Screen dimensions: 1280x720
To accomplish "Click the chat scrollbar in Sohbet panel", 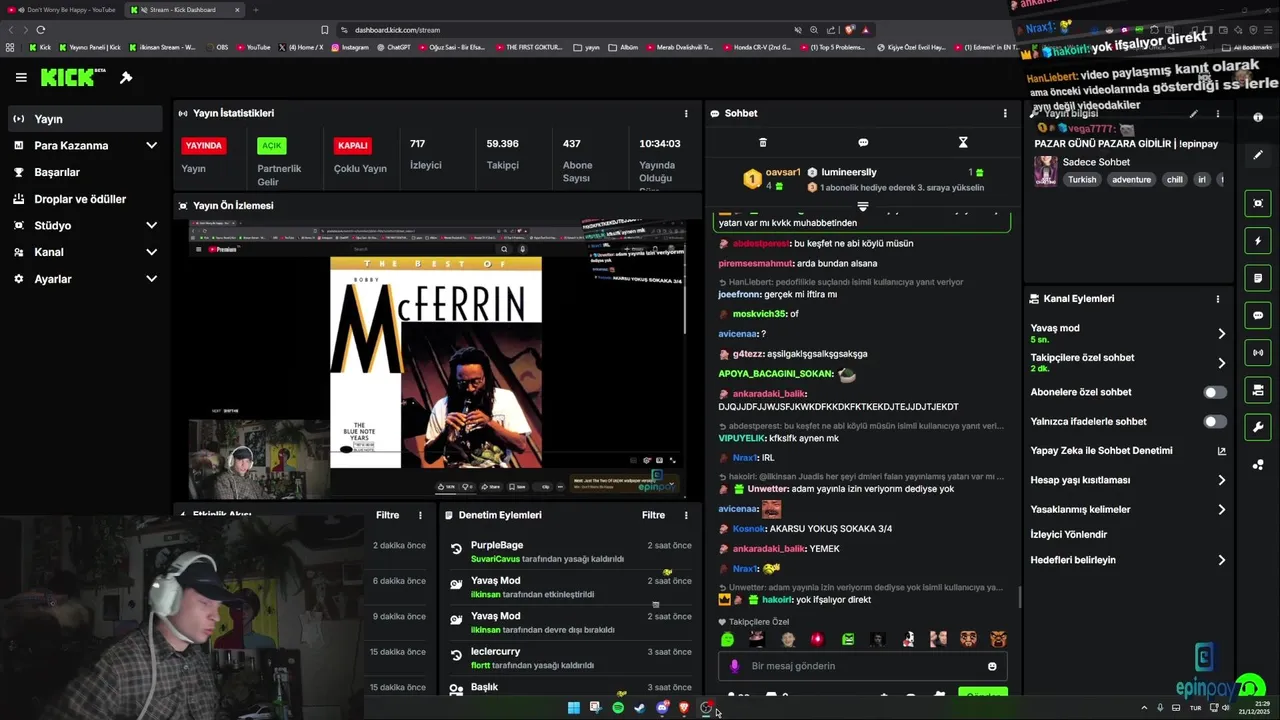I will tap(1020, 597).
